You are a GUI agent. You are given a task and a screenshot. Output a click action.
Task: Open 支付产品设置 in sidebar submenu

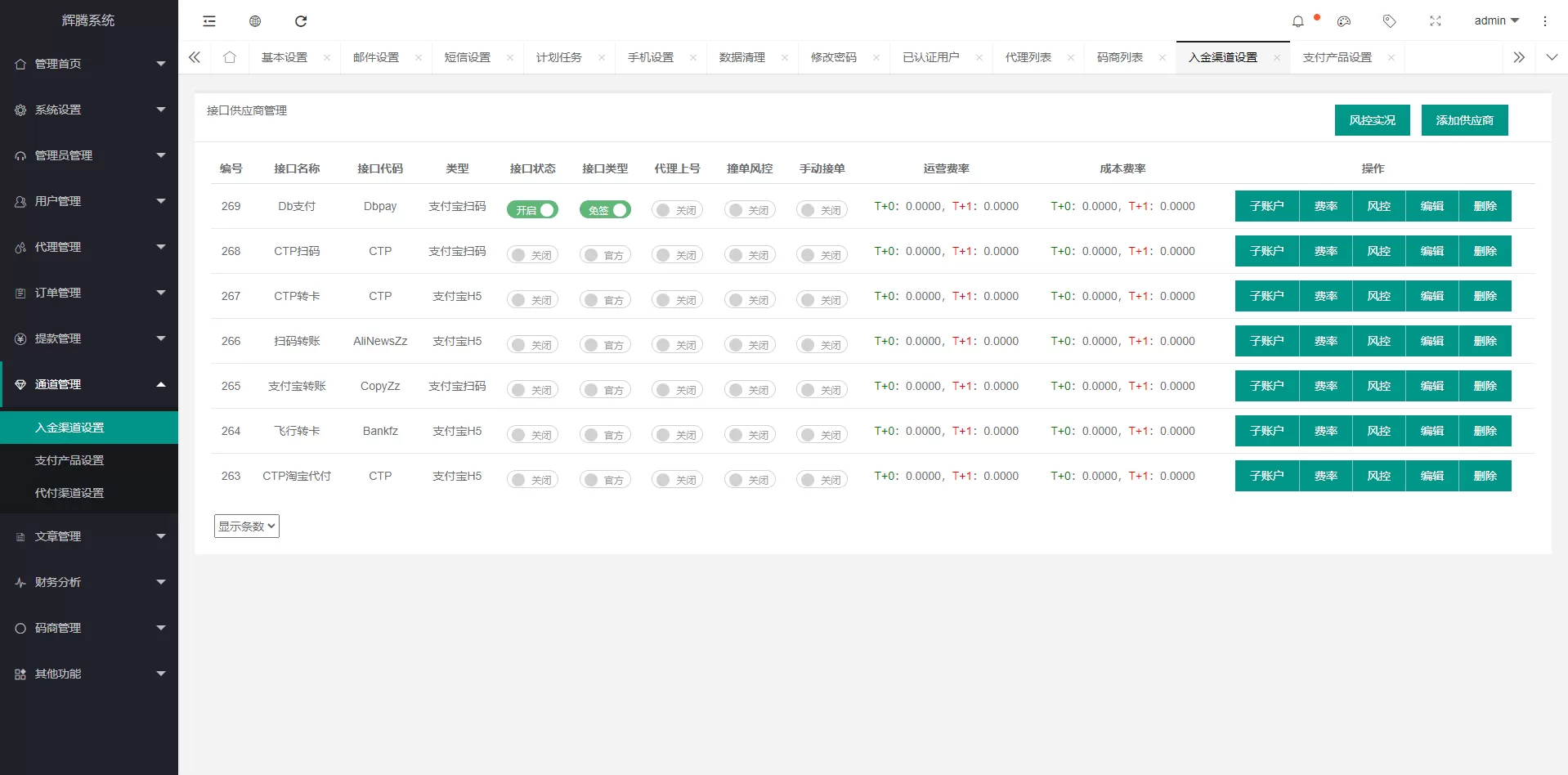[69, 460]
